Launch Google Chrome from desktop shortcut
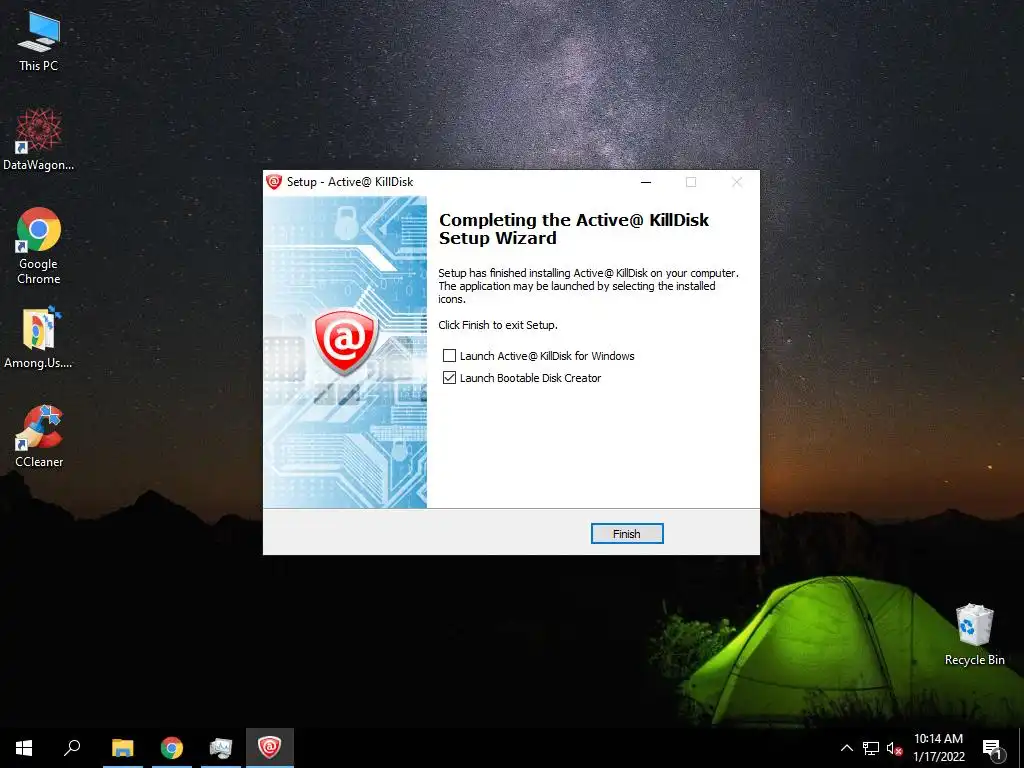The height and width of the screenshot is (768, 1024). click(39, 245)
